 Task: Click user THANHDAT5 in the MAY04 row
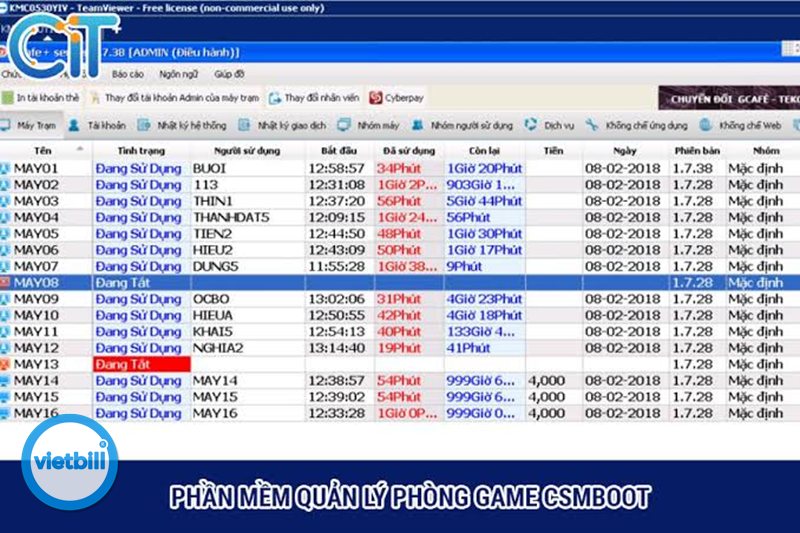[x=231, y=217]
